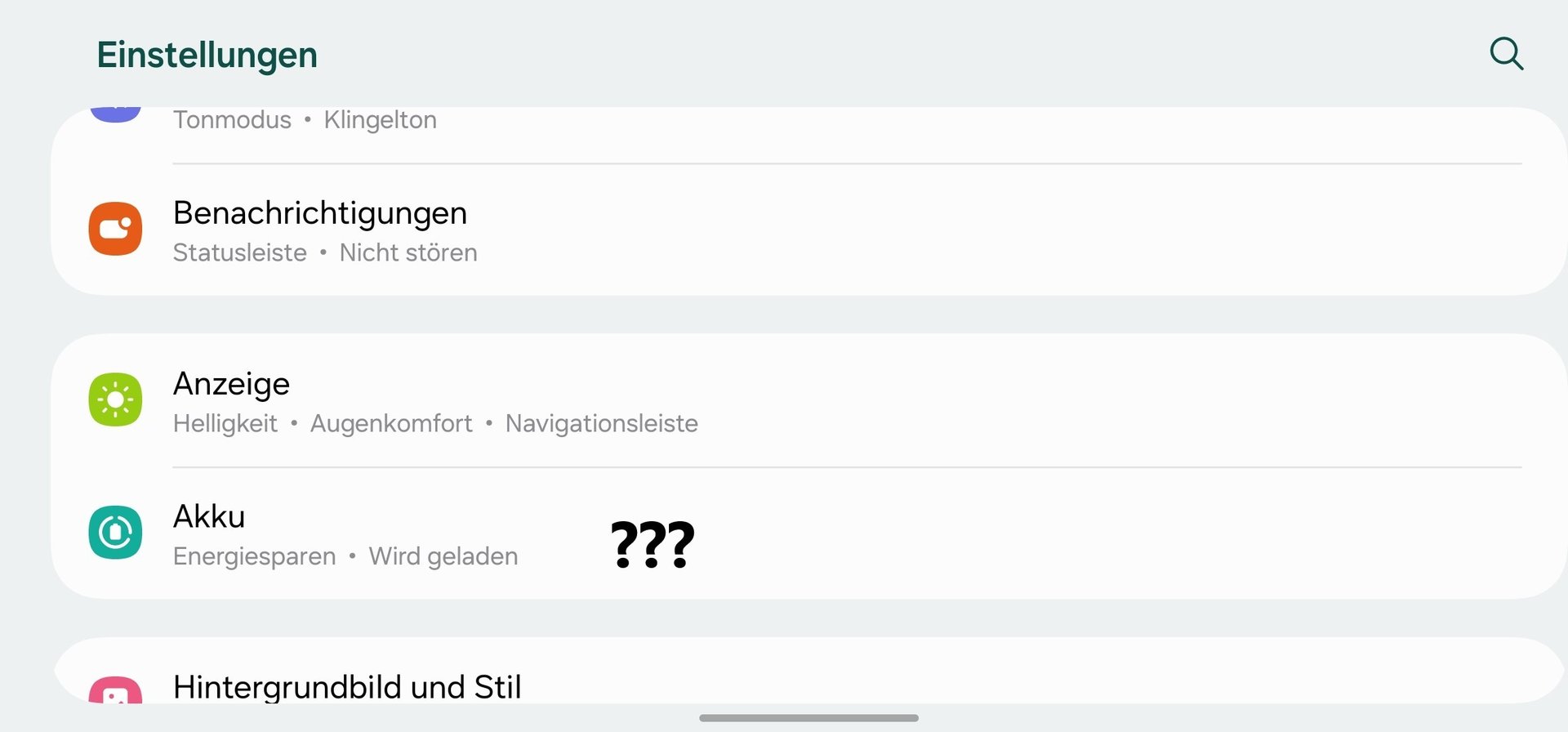Open the Benachrichtigungen settings entry
The height and width of the screenshot is (732, 1568).
tap(320, 213)
